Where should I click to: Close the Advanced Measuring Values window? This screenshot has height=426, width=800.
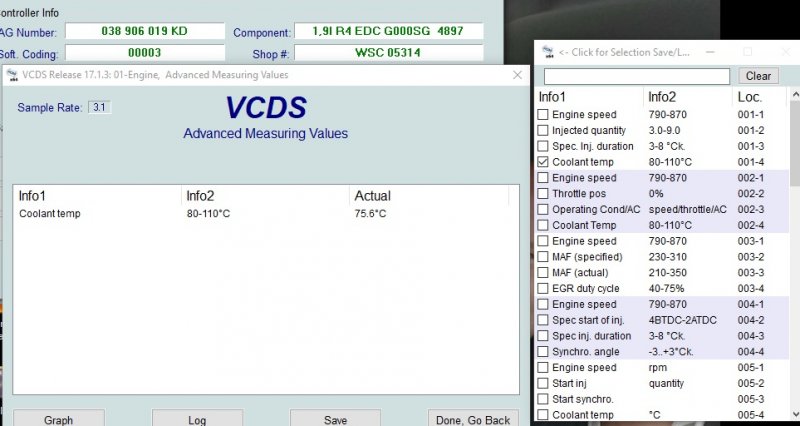(516, 75)
